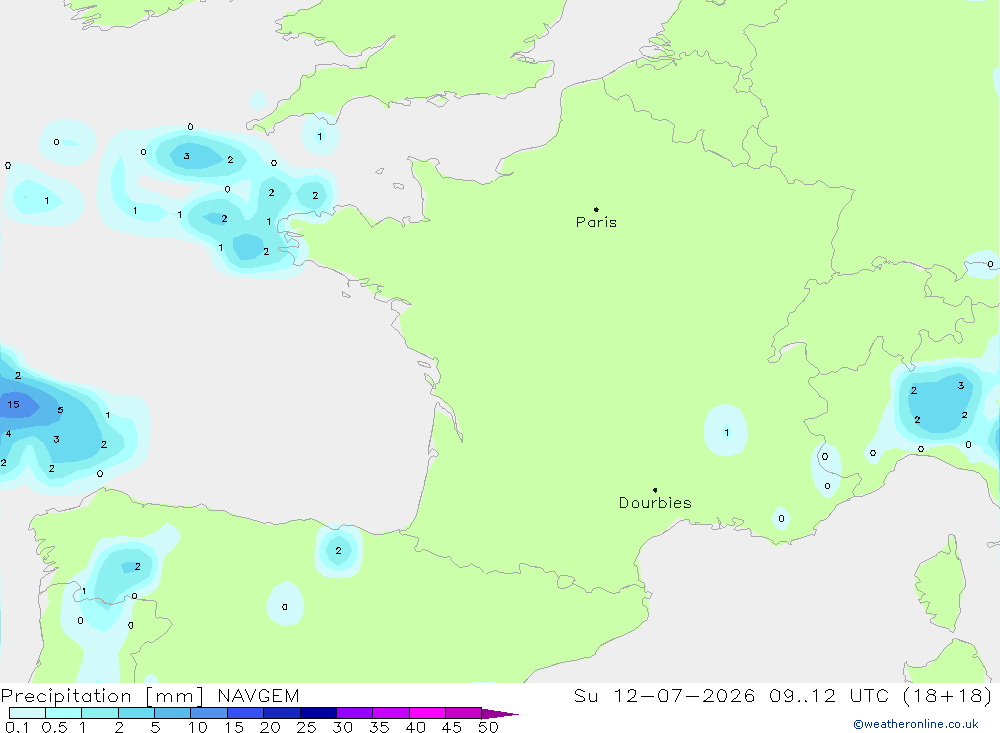Click the '0' value near the southern France coast
1000x733 pixels.
click(781, 519)
